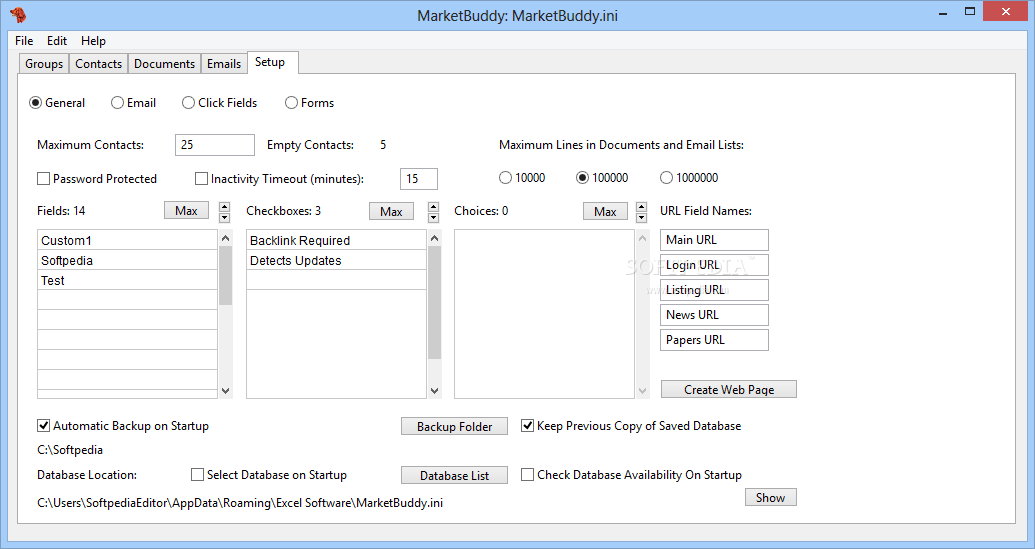1035x549 pixels.
Task: Select the Backlink Required checkbox entry
Action: (337, 240)
